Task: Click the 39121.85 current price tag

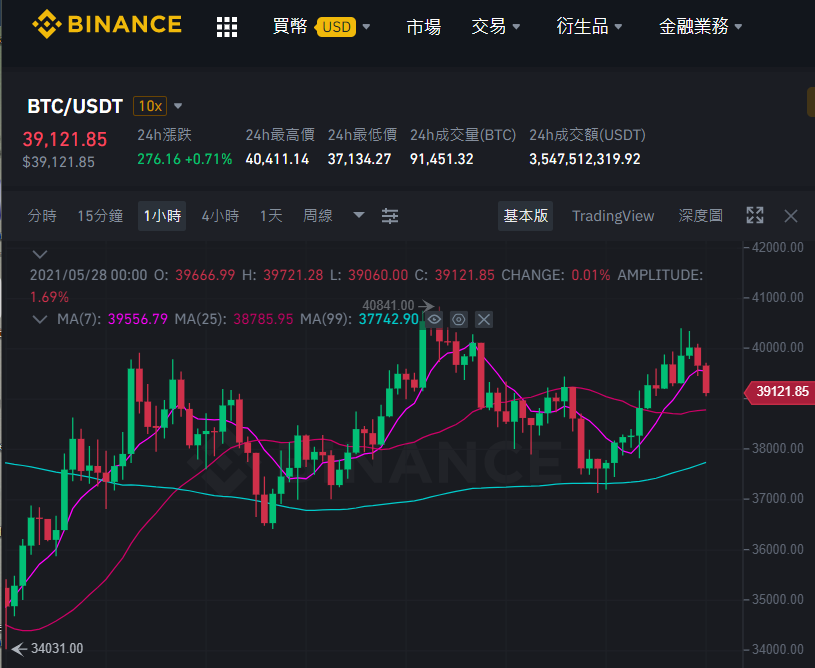Action: 779,391
